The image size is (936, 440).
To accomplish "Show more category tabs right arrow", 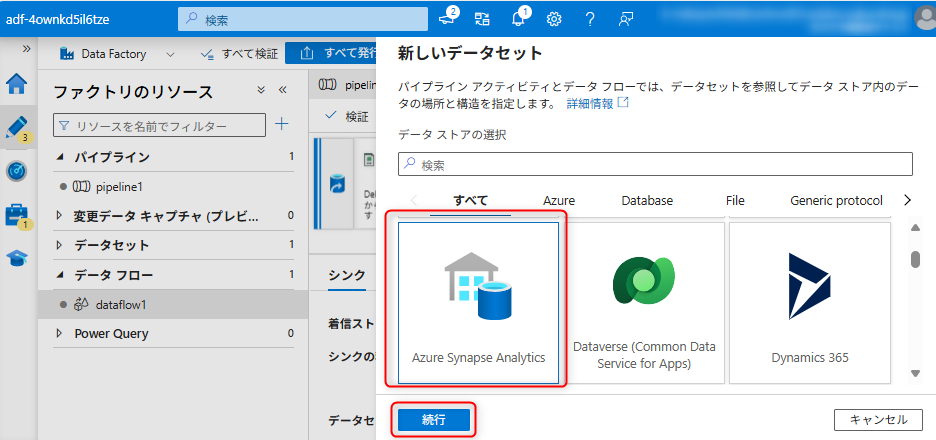I will pos(908,200).
